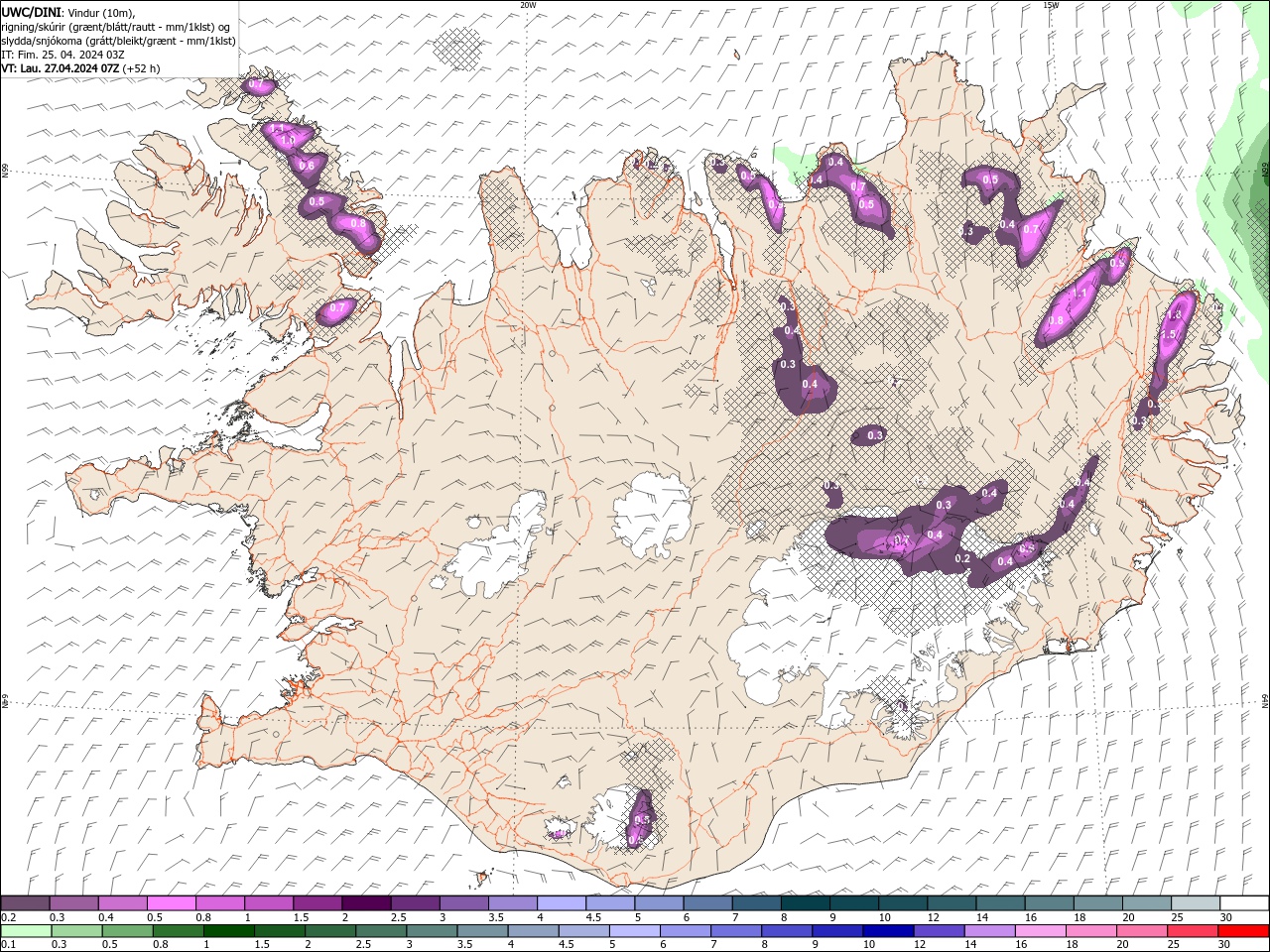Click the 15W longitude label on top edge
Screen dimensions: 1270x952
(x=1051, y=5)
